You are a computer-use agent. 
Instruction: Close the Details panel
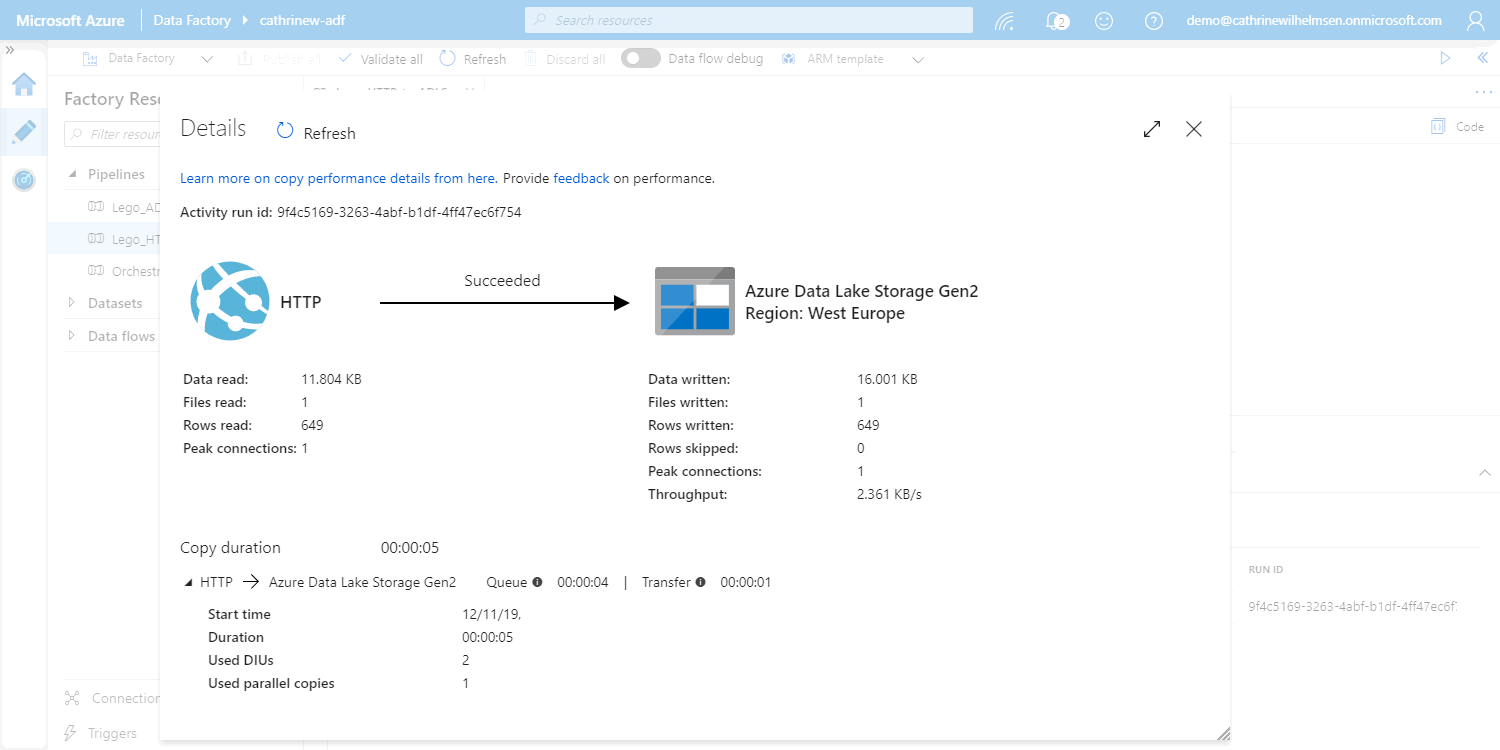[x=1193, y=129]
